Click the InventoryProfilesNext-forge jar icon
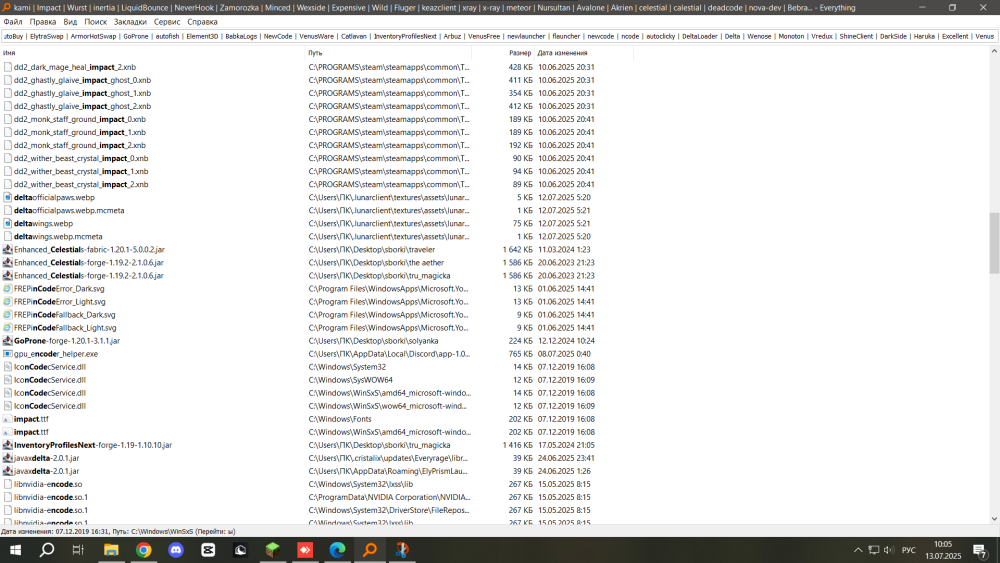This screenshot has height=563, width=1000. (8, 445)
